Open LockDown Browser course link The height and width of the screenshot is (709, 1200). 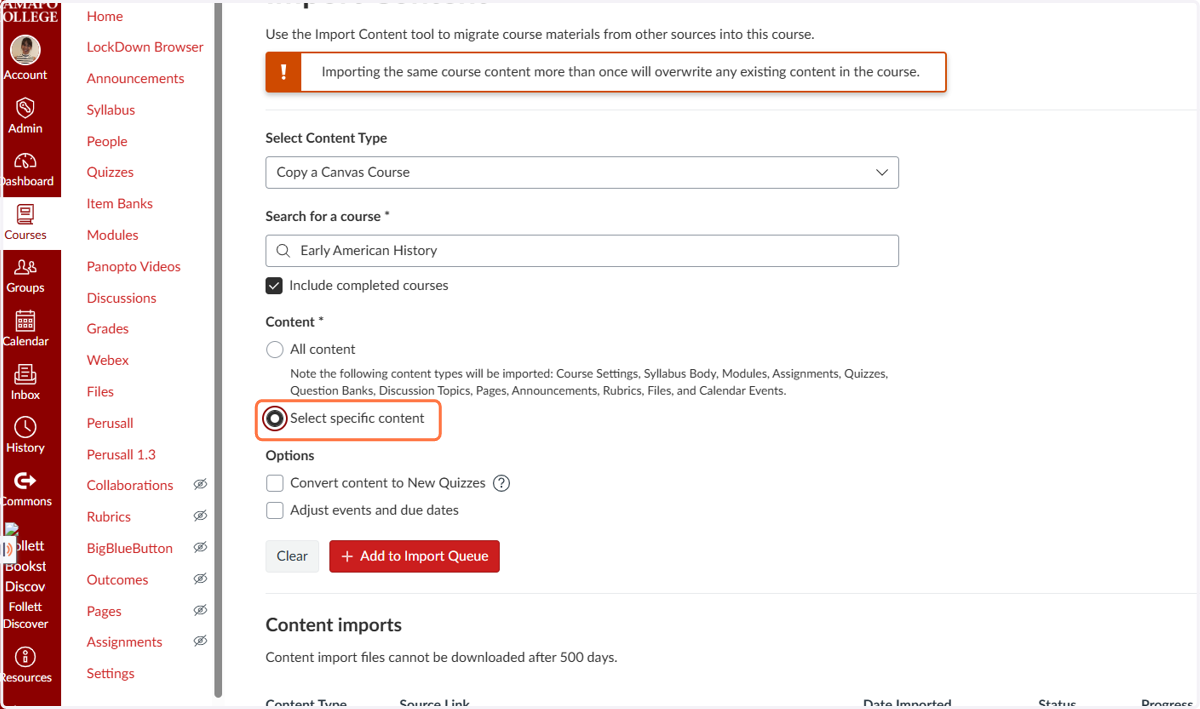tap(145, 47)
